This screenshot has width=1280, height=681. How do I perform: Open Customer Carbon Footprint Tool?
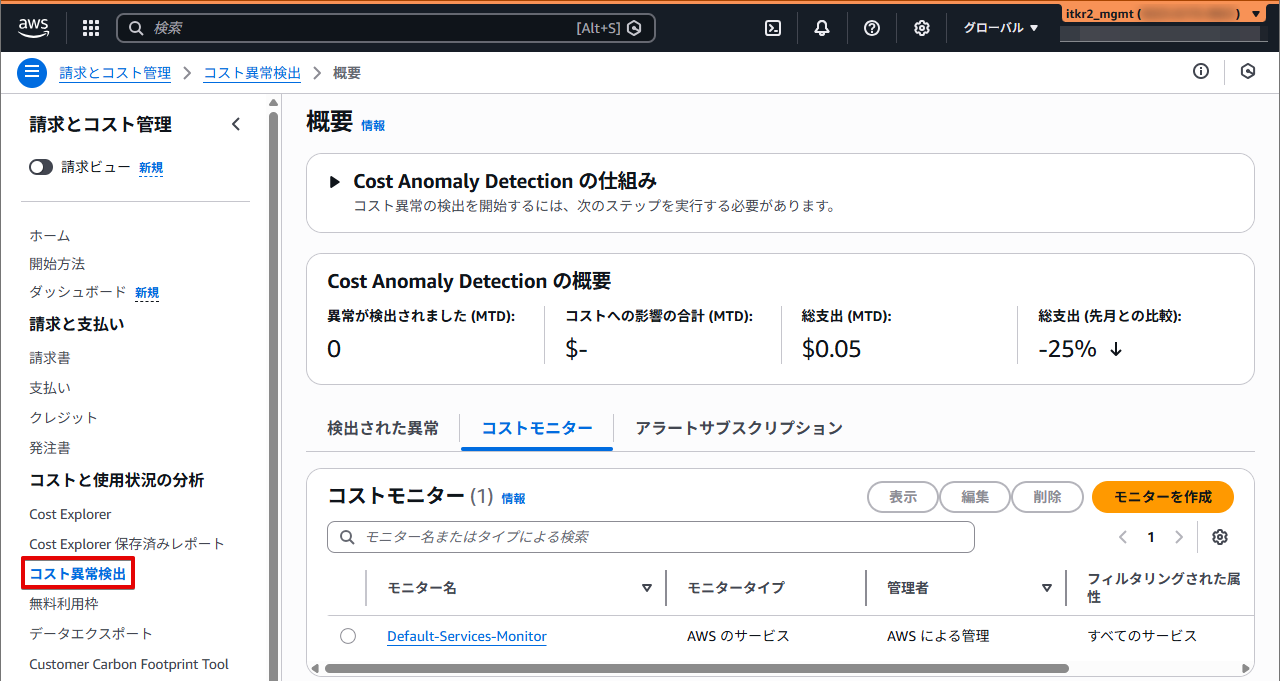129,664
